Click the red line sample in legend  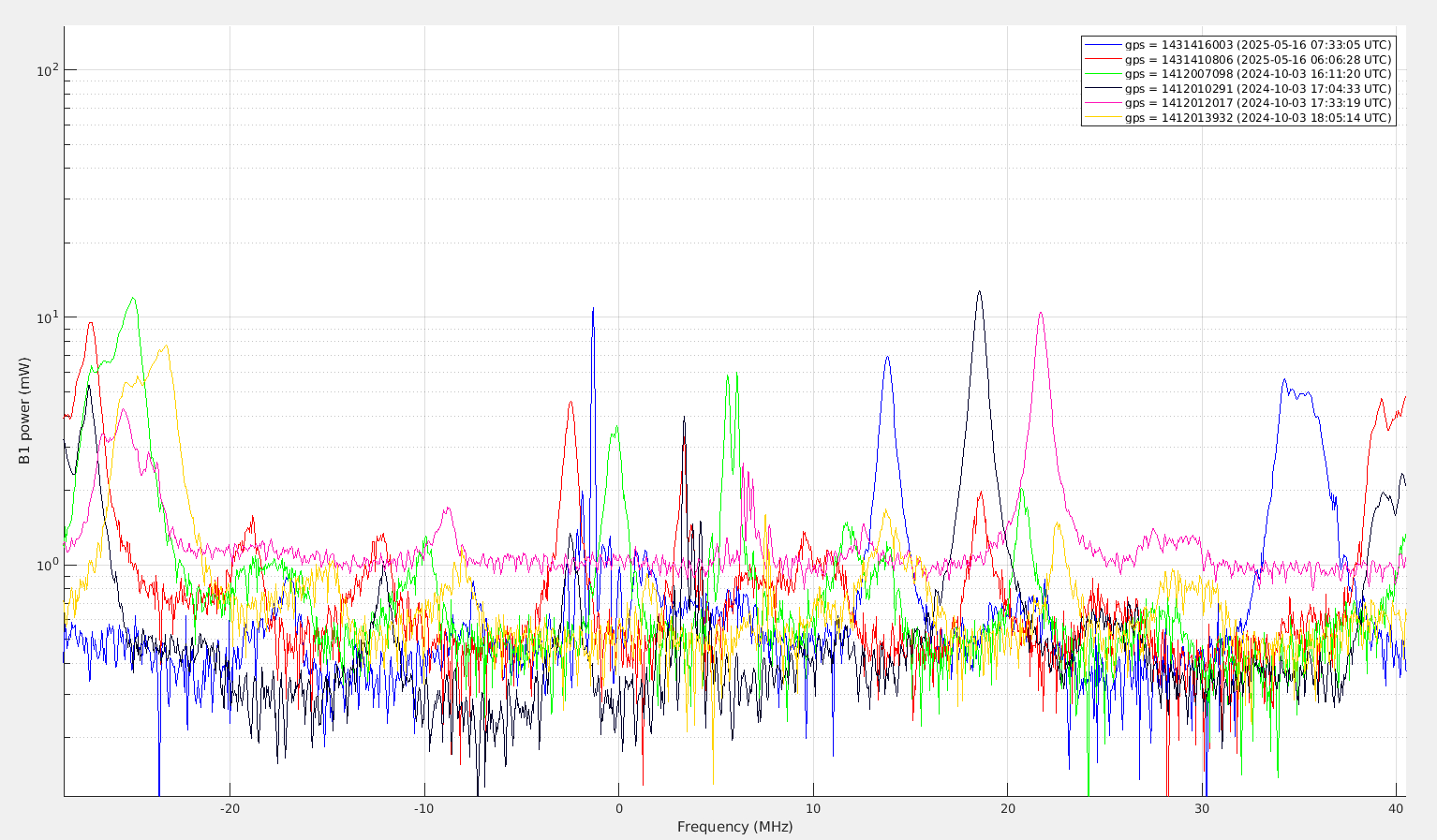(1104, 59)
